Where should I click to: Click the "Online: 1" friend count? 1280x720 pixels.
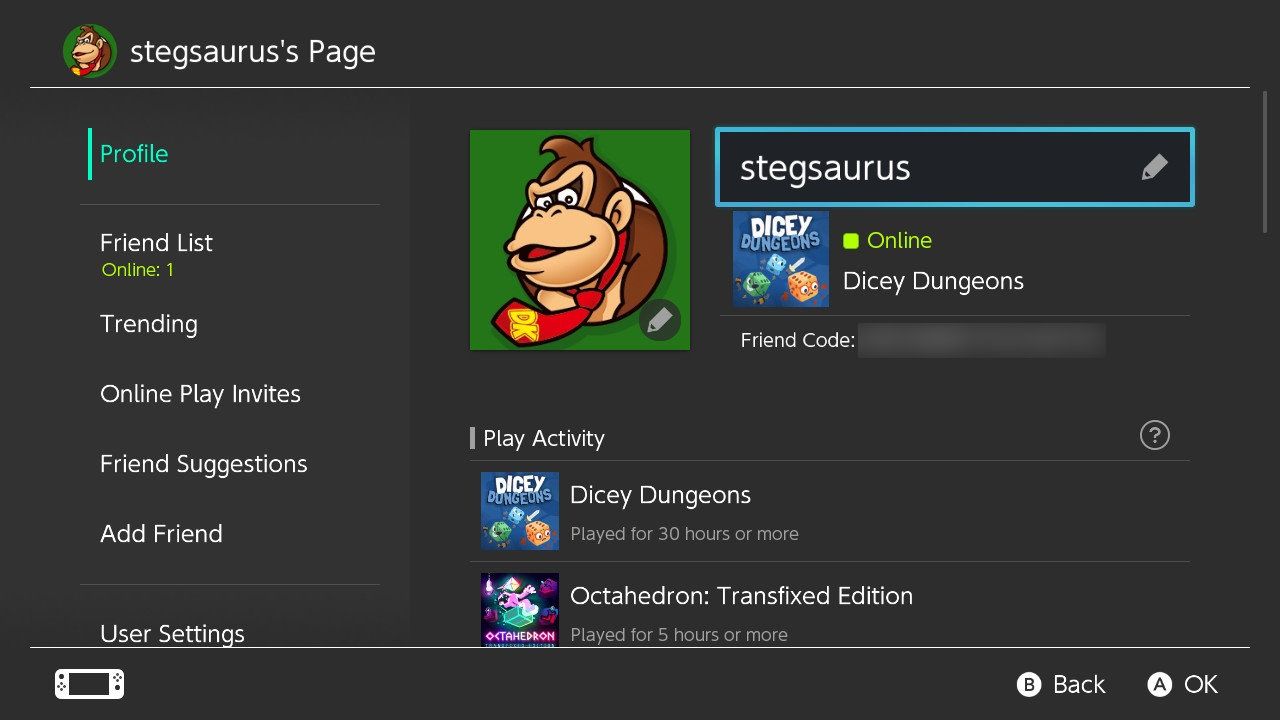point(138,270)
